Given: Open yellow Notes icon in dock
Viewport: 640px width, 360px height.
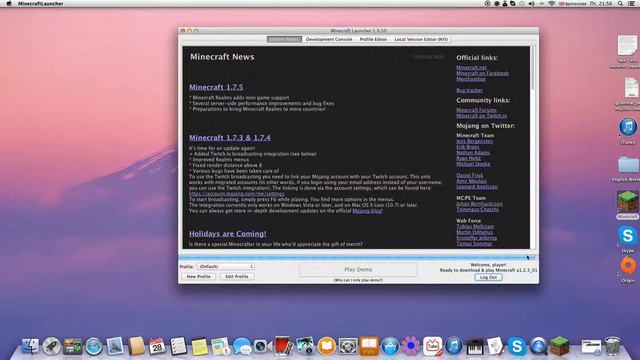Looking at the screenshot, I should coord(200,346).
